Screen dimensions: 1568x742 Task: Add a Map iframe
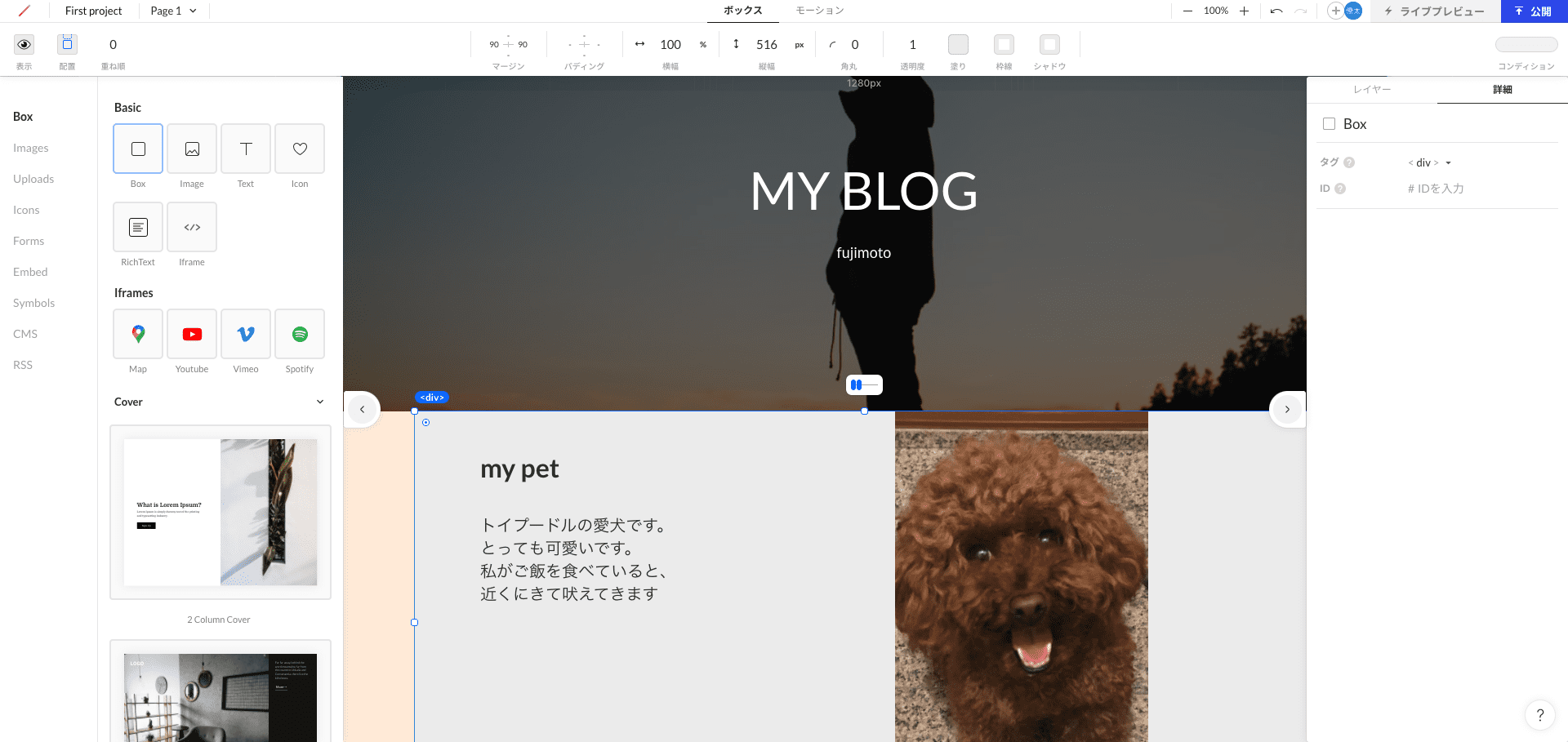138,335
